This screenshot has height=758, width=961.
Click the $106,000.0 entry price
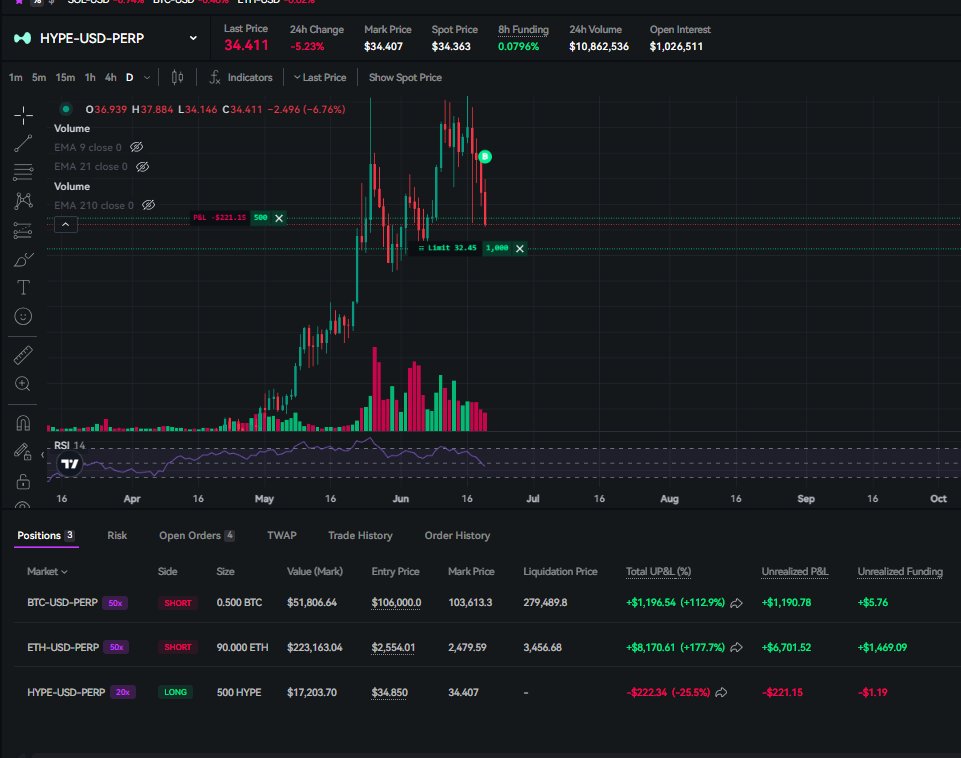click(396, 603)
